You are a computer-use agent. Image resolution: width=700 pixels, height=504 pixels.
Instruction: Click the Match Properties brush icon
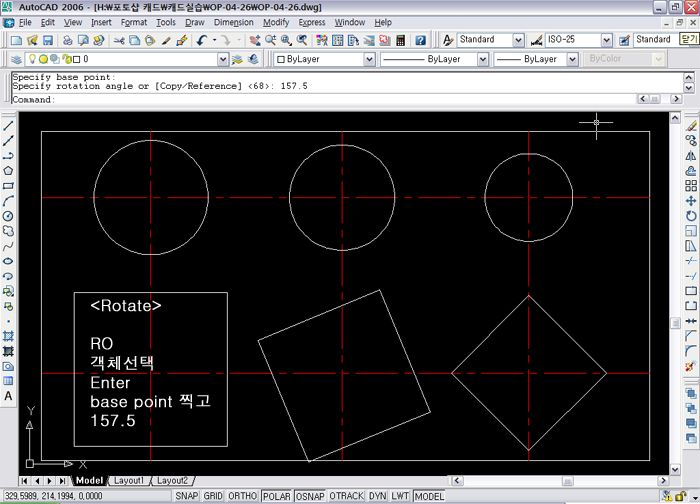pyautogui.click(x=166, y=40)
